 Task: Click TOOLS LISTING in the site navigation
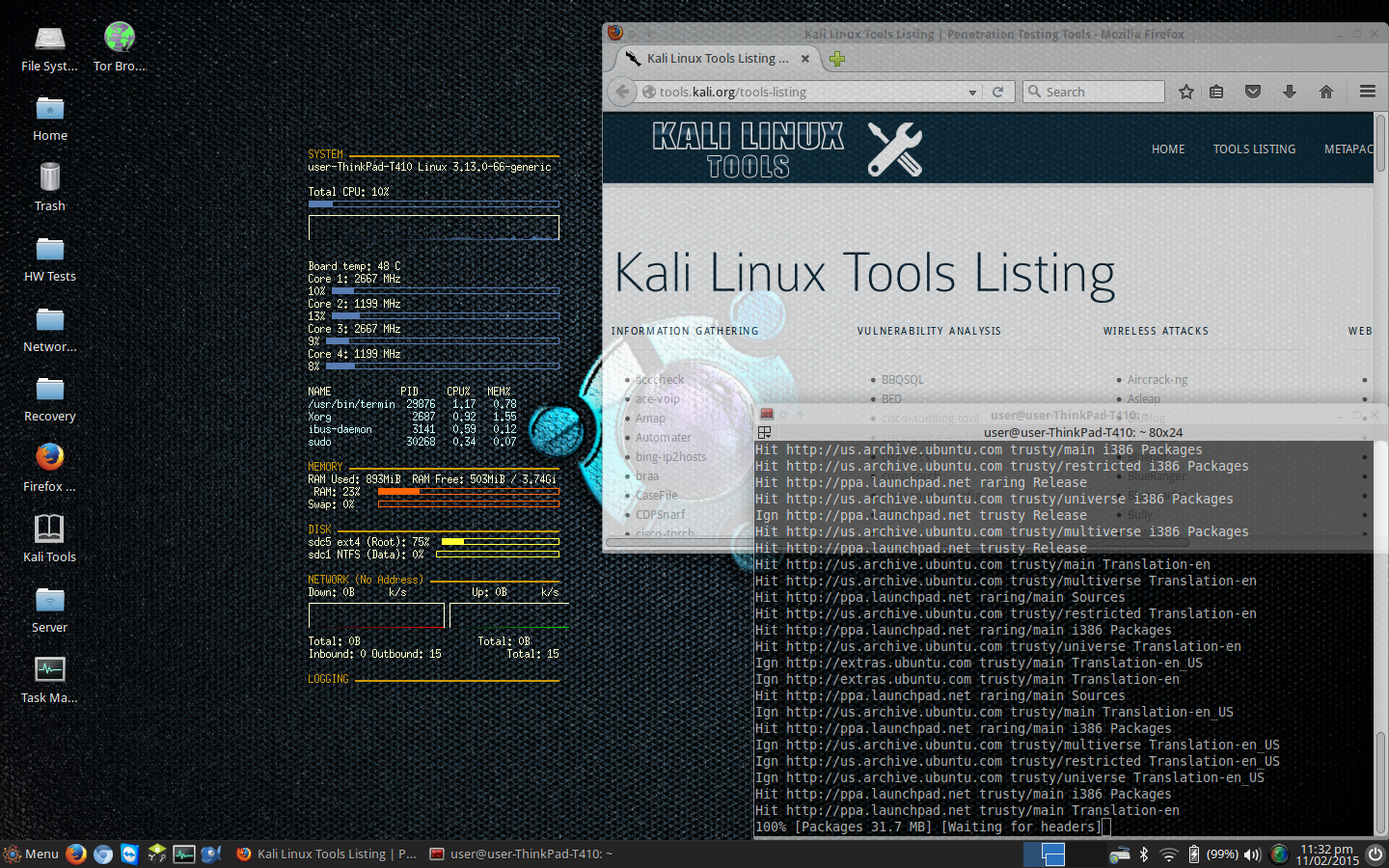(x=1254, y=149)
